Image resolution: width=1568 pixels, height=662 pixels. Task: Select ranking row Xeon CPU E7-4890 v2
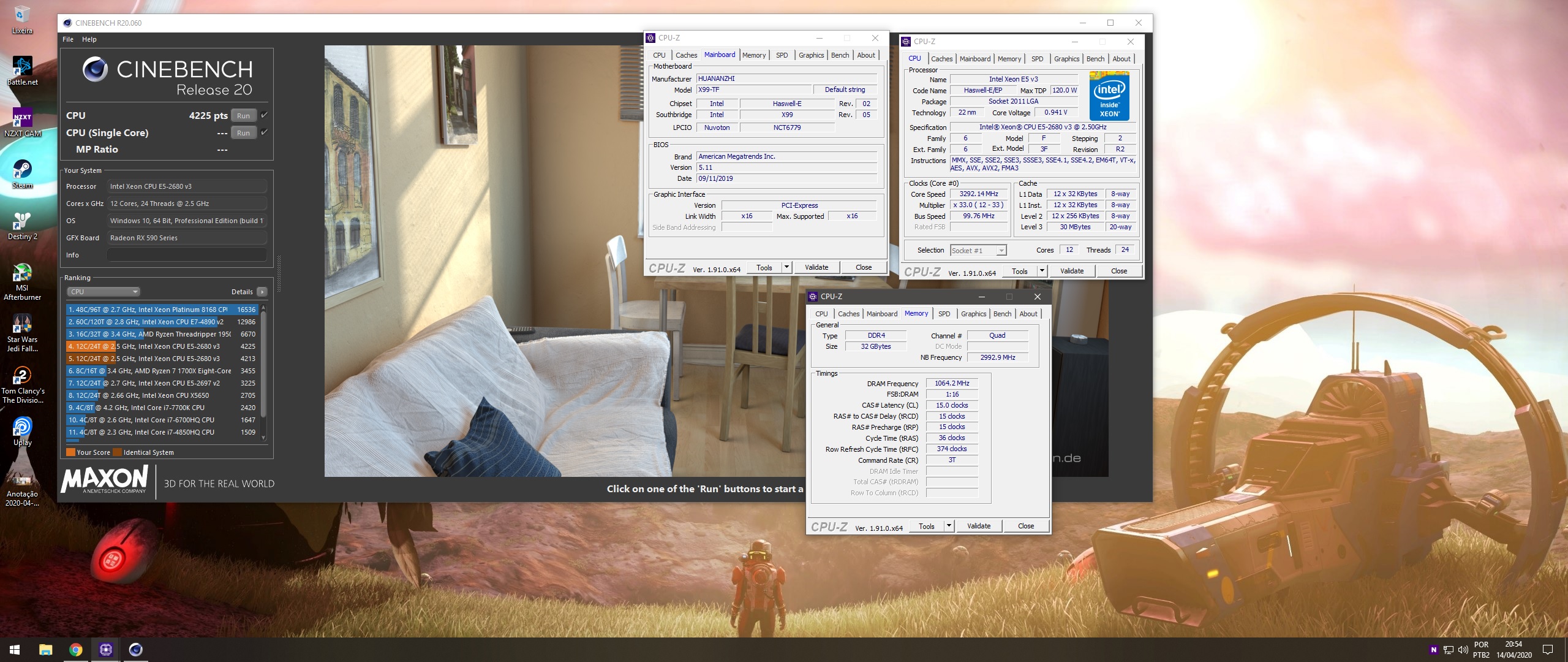pos(162,322)
